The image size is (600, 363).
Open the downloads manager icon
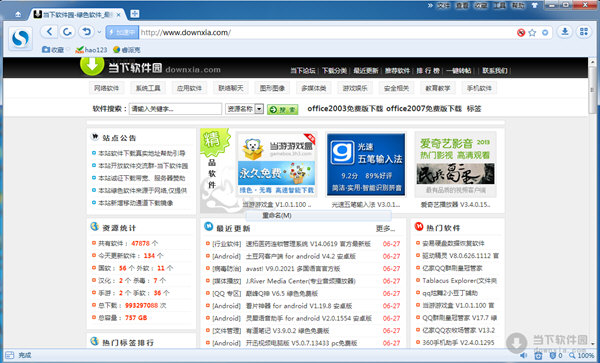tap(564, 32)
